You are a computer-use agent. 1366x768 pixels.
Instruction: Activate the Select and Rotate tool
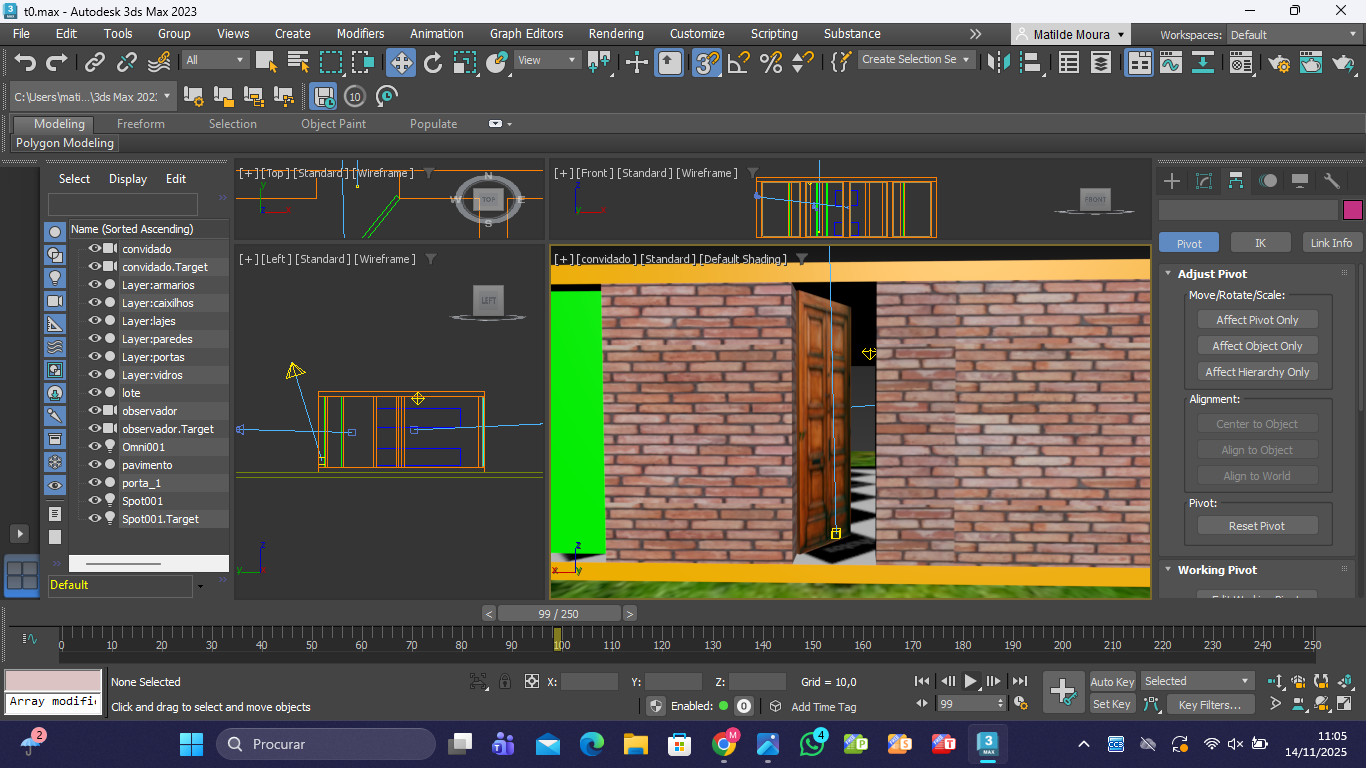pyautogui.click(x=432, y=63)
